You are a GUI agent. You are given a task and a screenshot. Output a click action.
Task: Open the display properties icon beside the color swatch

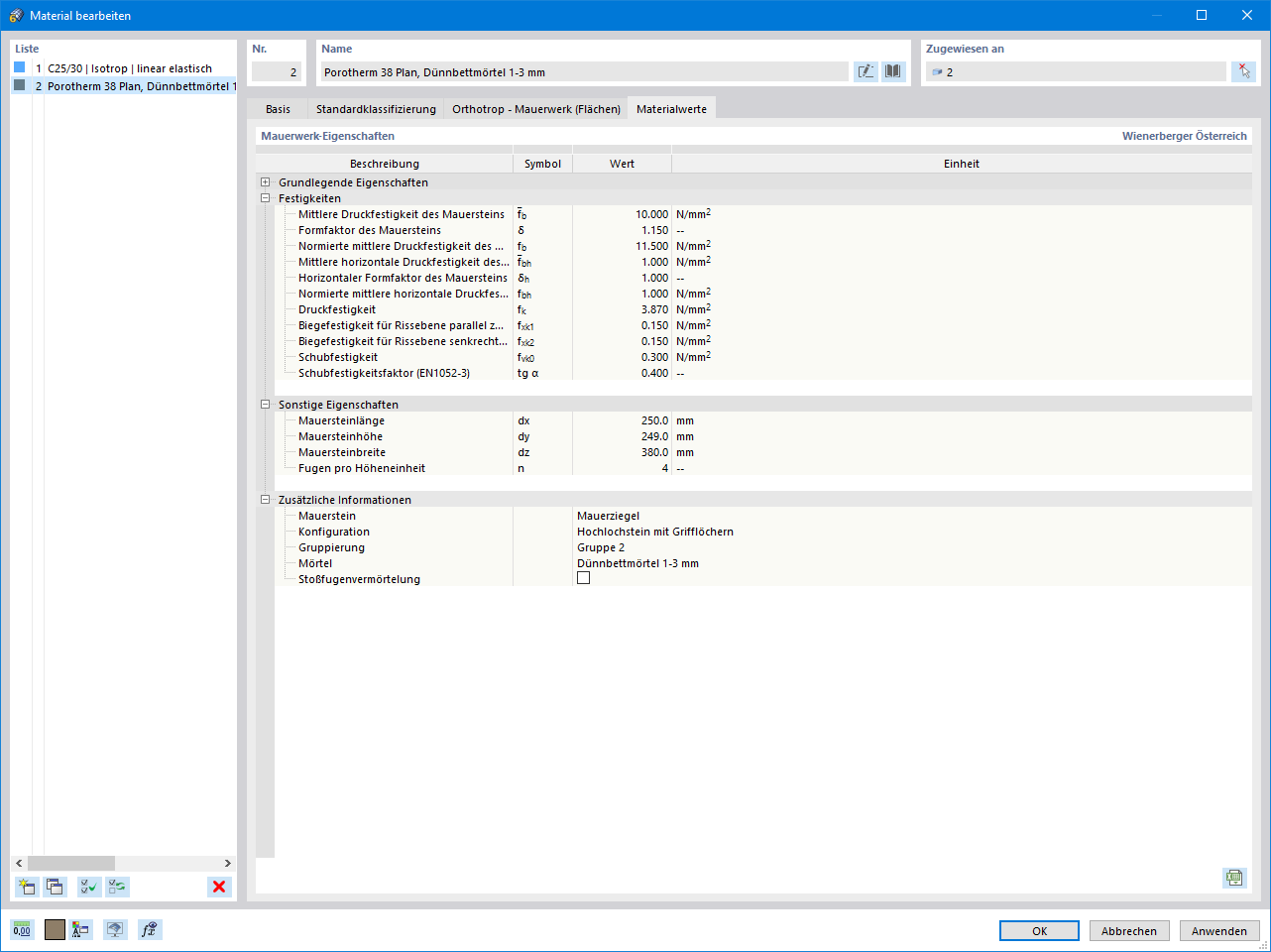point(81,929)
